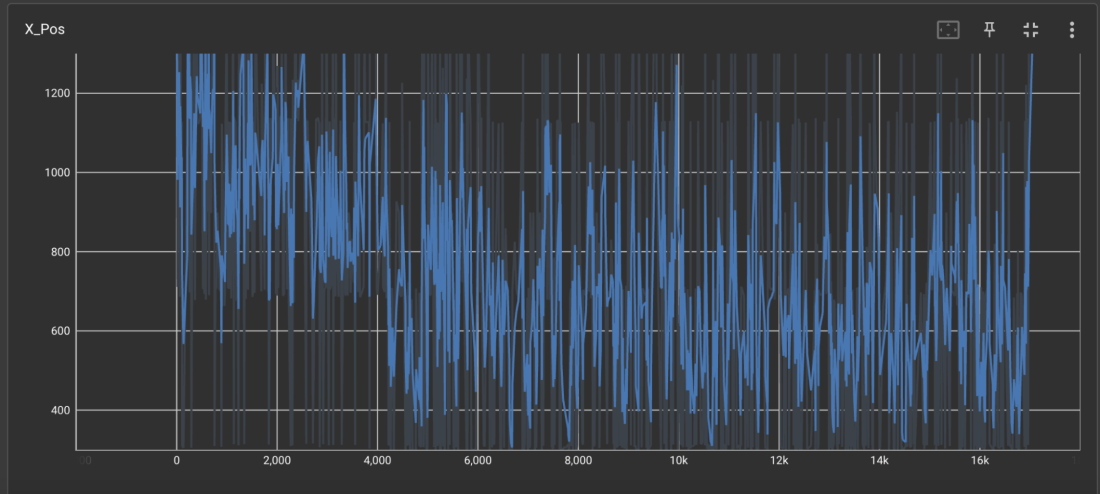Click the 14k step x-axis label
This screenshot has width=1100, height=494.
pyautogui.click(x=880, y=461)
